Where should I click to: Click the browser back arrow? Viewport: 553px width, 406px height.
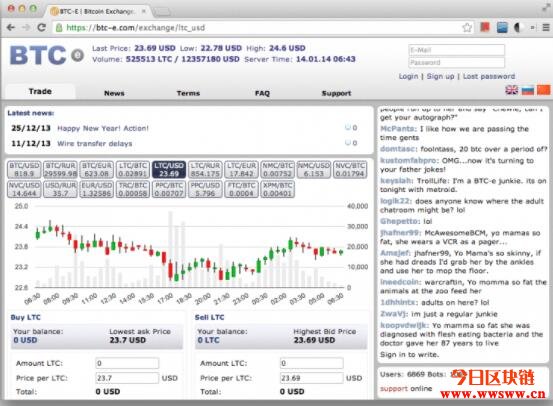[x=11, y=28]
